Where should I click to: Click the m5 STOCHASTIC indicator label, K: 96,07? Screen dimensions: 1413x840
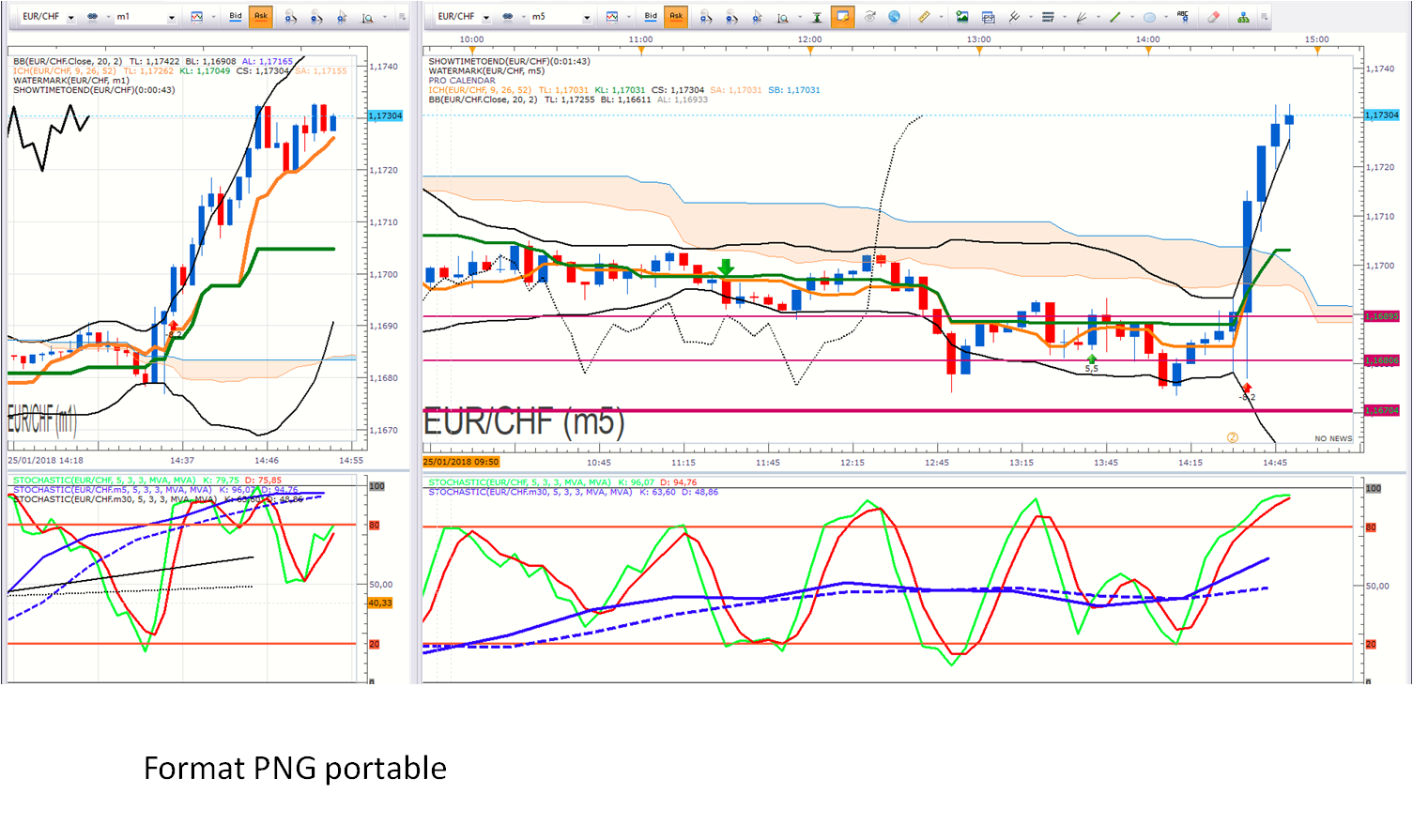tap(562, 482)
